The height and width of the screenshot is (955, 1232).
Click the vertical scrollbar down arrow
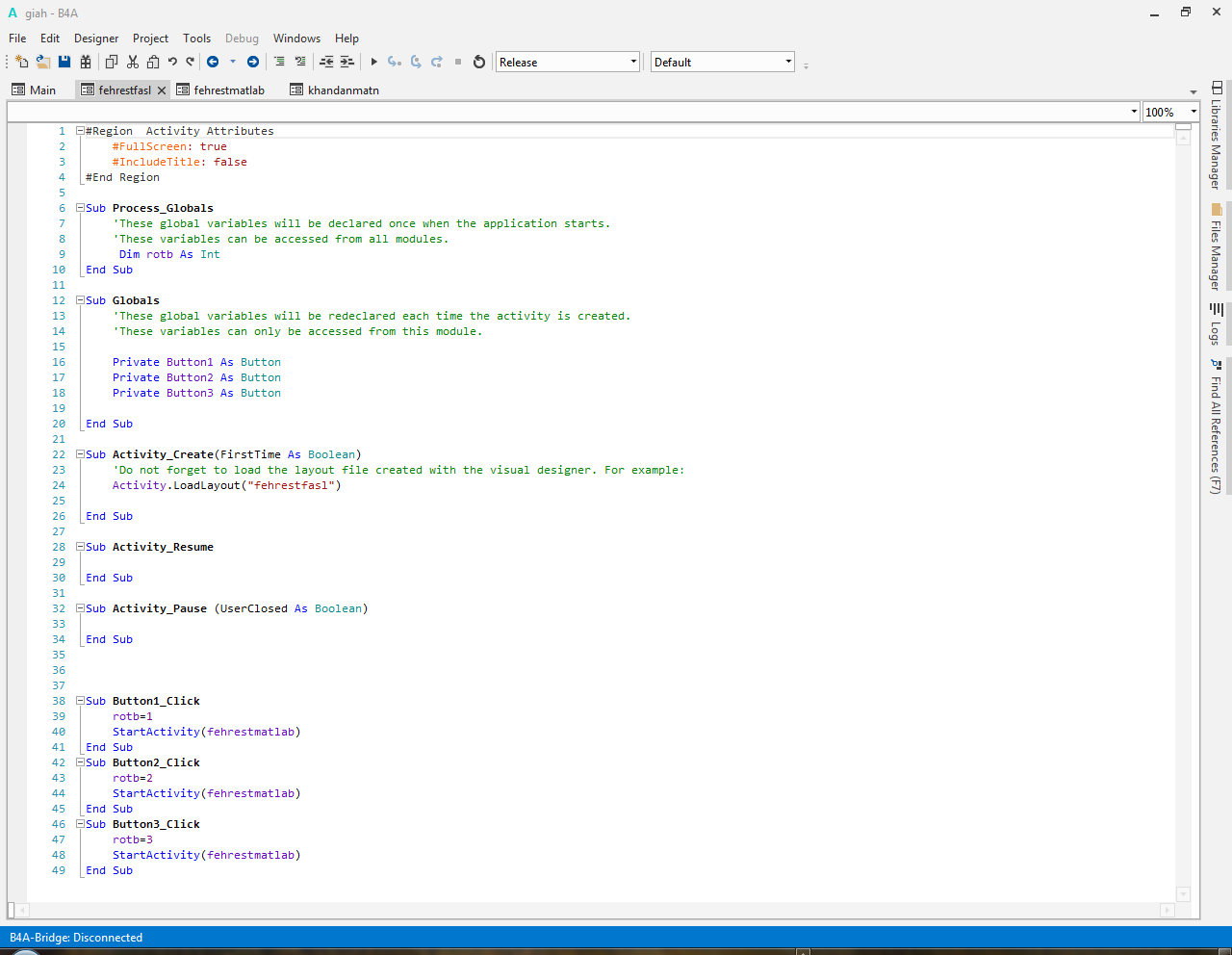point(1184,894)
